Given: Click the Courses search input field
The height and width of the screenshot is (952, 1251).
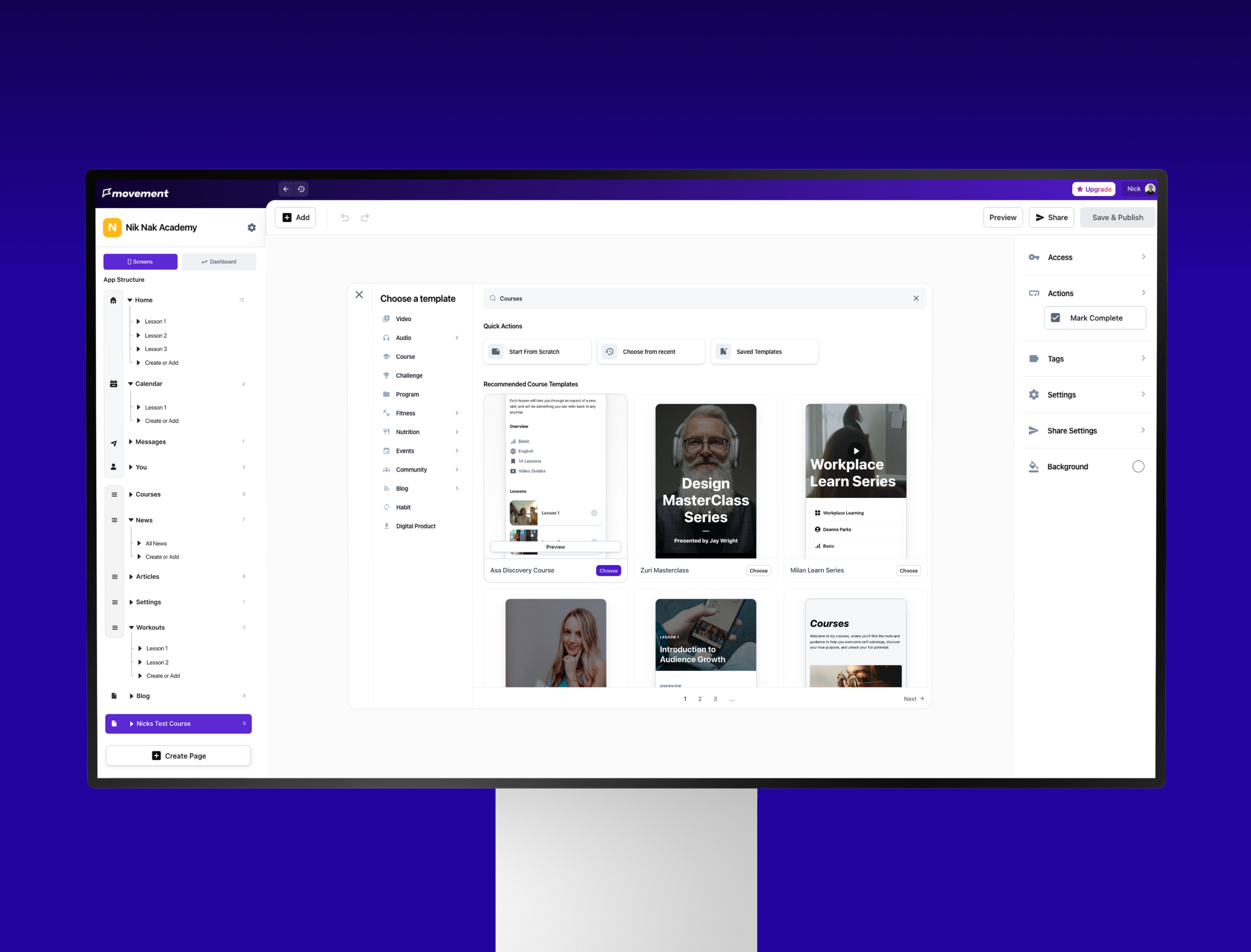Looking at the screenshot, I should 705,298.
